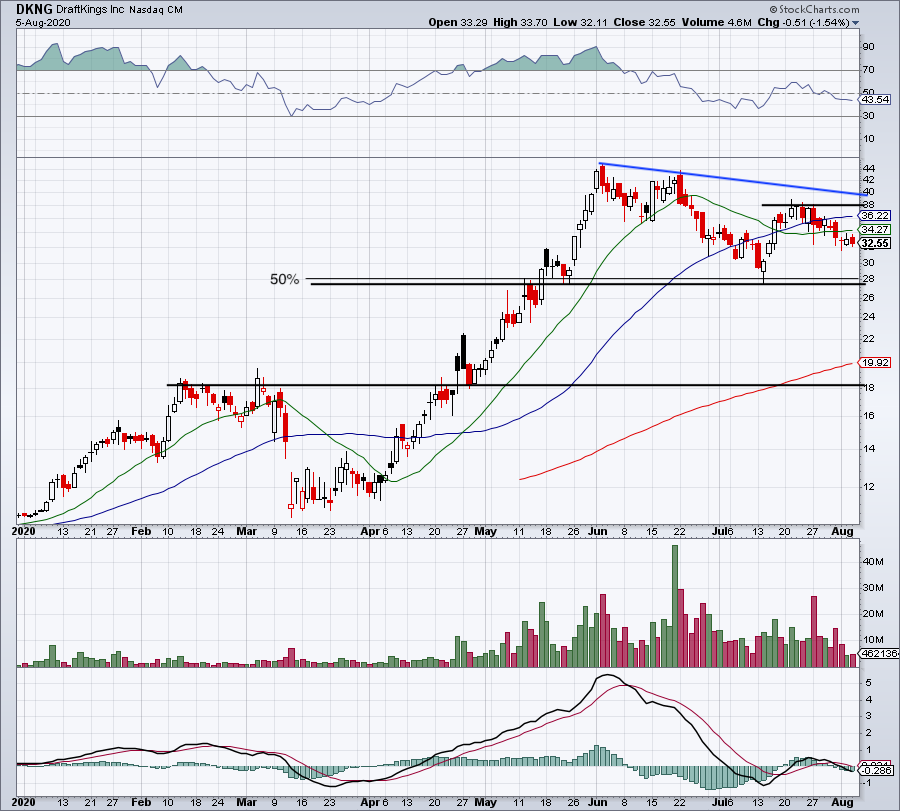Click the Chg -0.51 (-1.54%) value
Image resolution: width=900 pixels, height=811 pixels.
803,22
